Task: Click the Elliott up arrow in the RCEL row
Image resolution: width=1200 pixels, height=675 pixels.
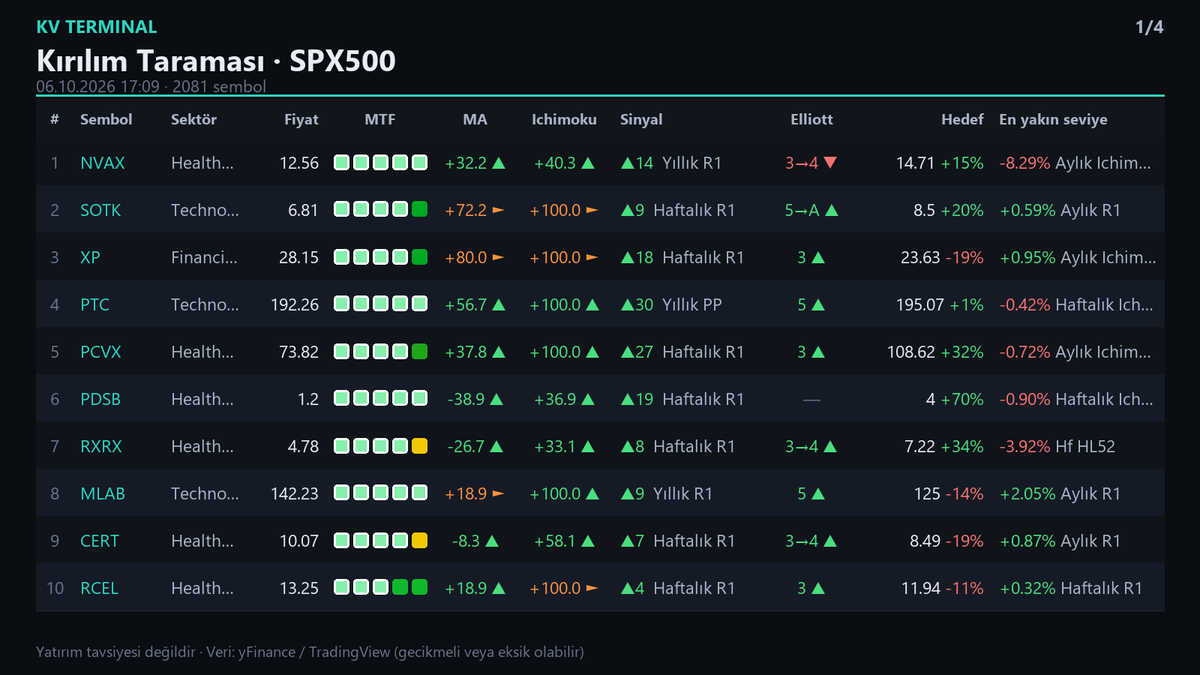Action: click(x=818, y=588)
